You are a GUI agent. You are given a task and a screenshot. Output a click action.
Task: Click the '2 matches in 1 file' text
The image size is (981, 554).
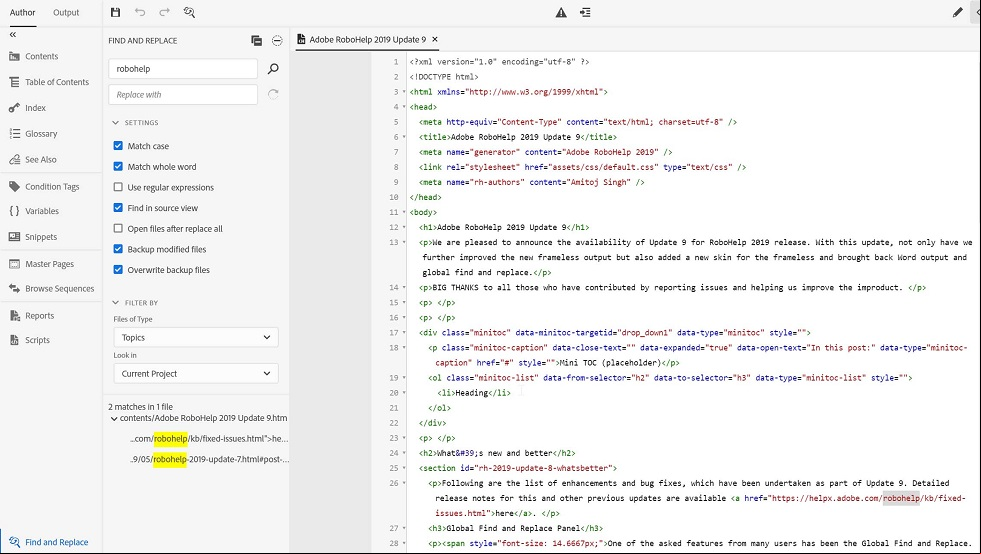click(x=141, y=407)
